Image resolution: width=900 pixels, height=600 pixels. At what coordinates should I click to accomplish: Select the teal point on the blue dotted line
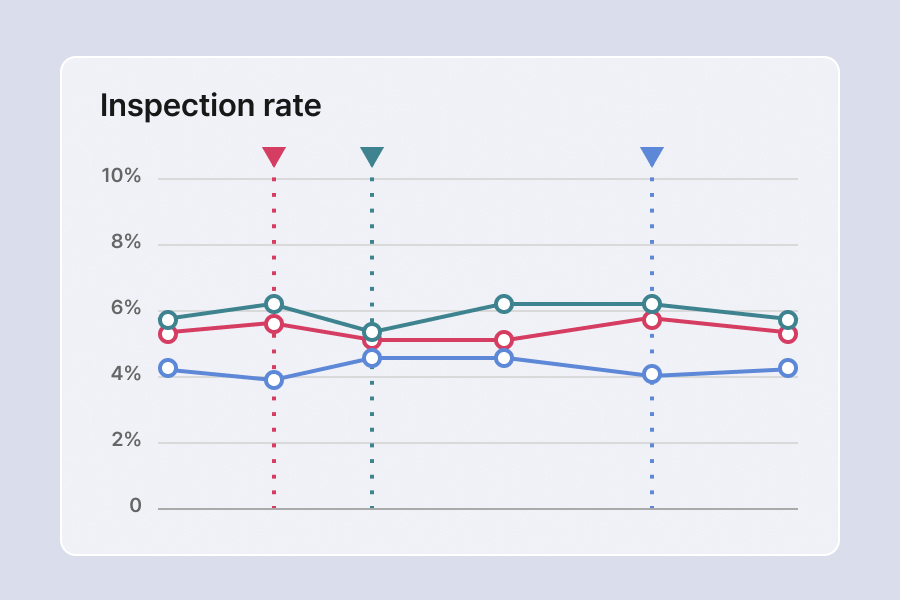click(x=652, y=304)
